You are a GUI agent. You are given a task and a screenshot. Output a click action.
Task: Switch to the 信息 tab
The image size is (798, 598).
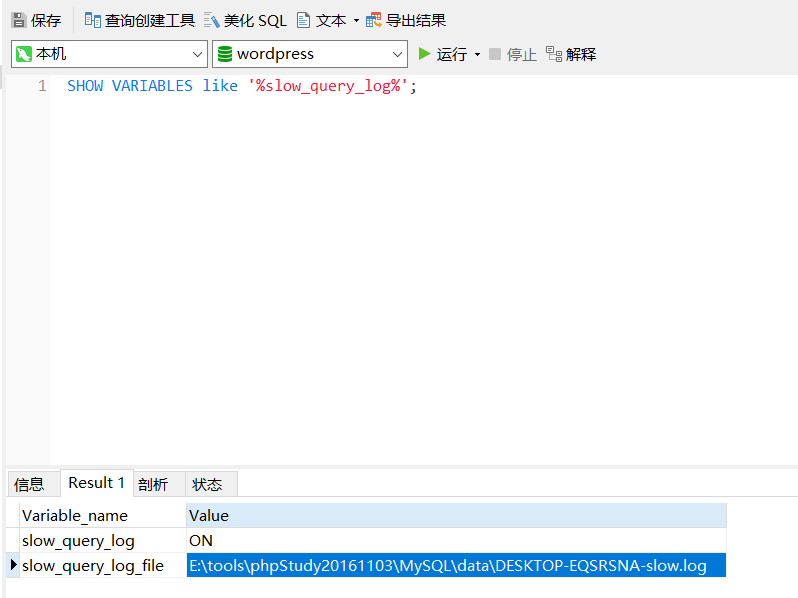click(29, 484)
